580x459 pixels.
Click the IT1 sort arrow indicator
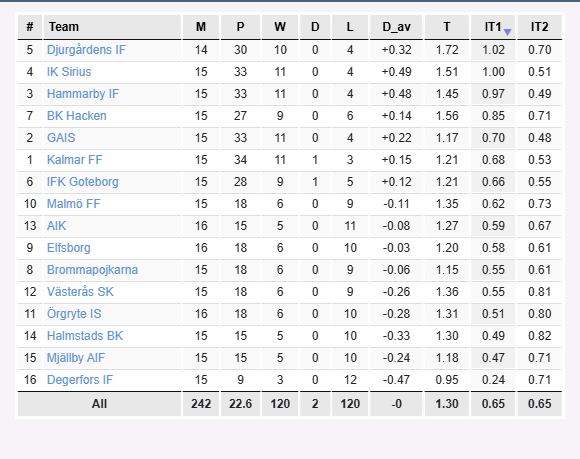tap(508, 32)
